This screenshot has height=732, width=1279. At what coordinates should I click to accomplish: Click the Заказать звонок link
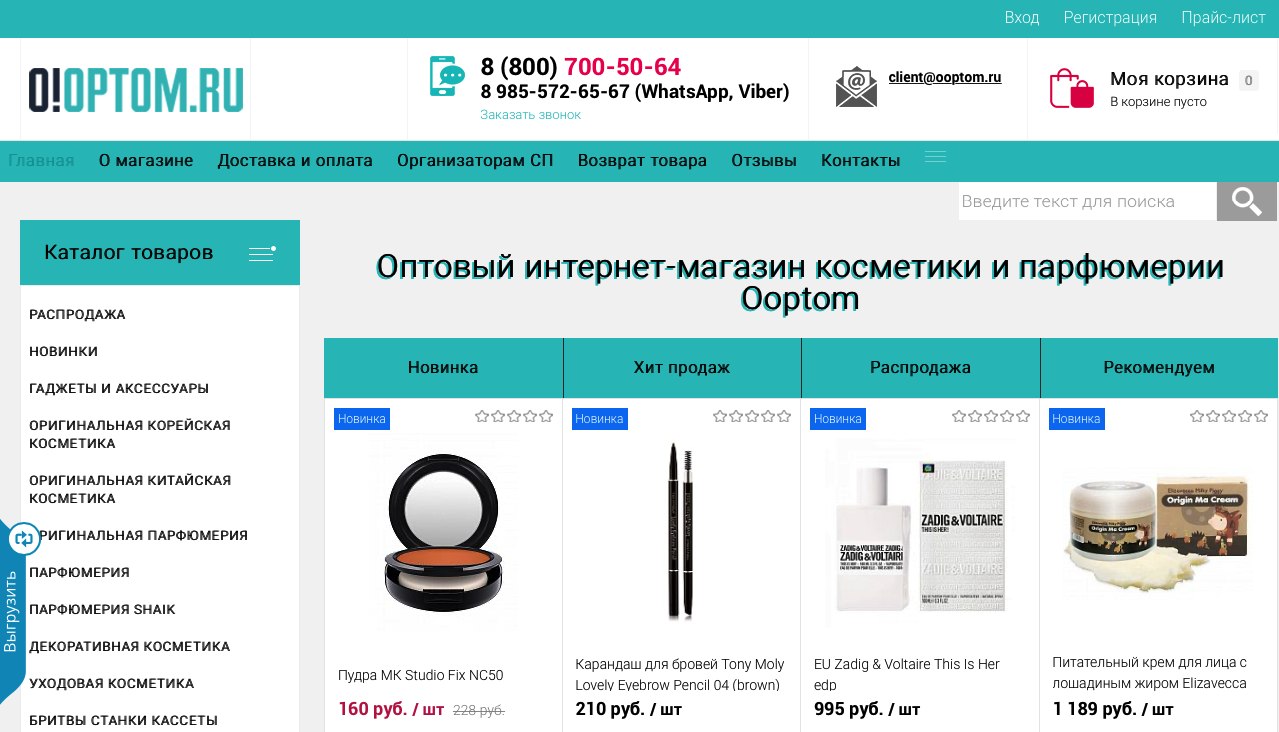point(530,115)
